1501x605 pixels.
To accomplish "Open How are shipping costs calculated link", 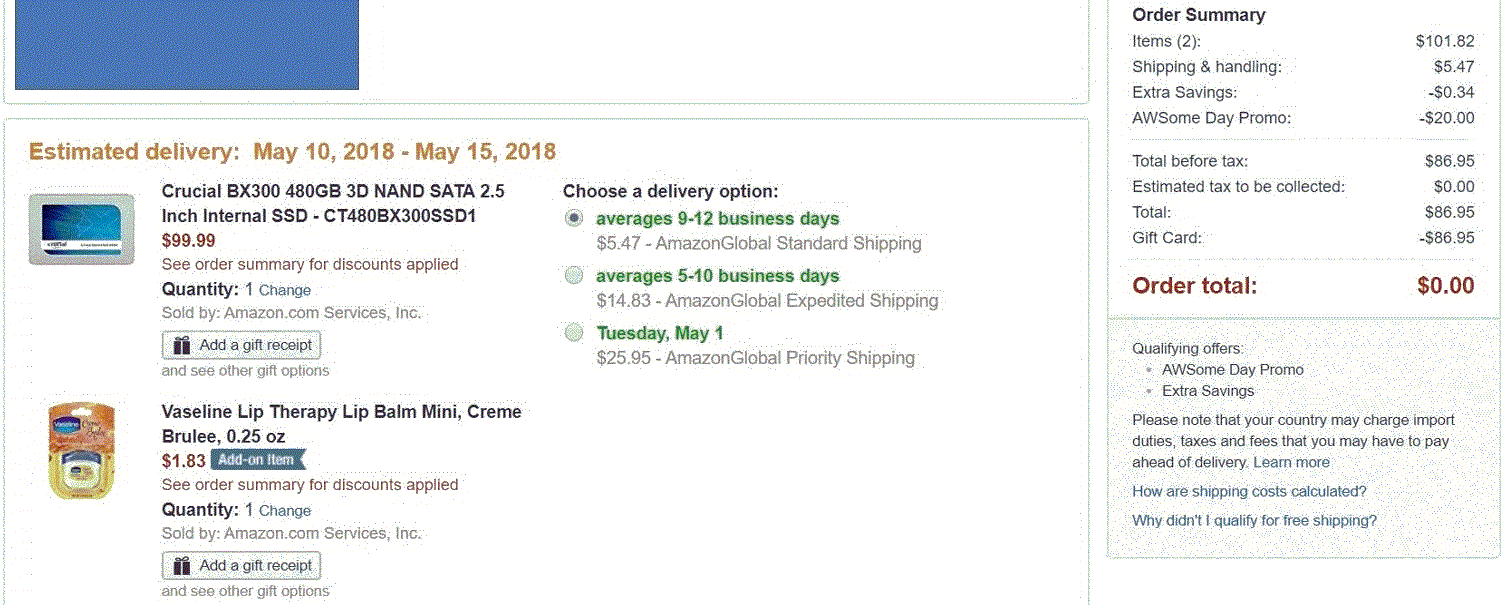I will tap(1249, 491).
